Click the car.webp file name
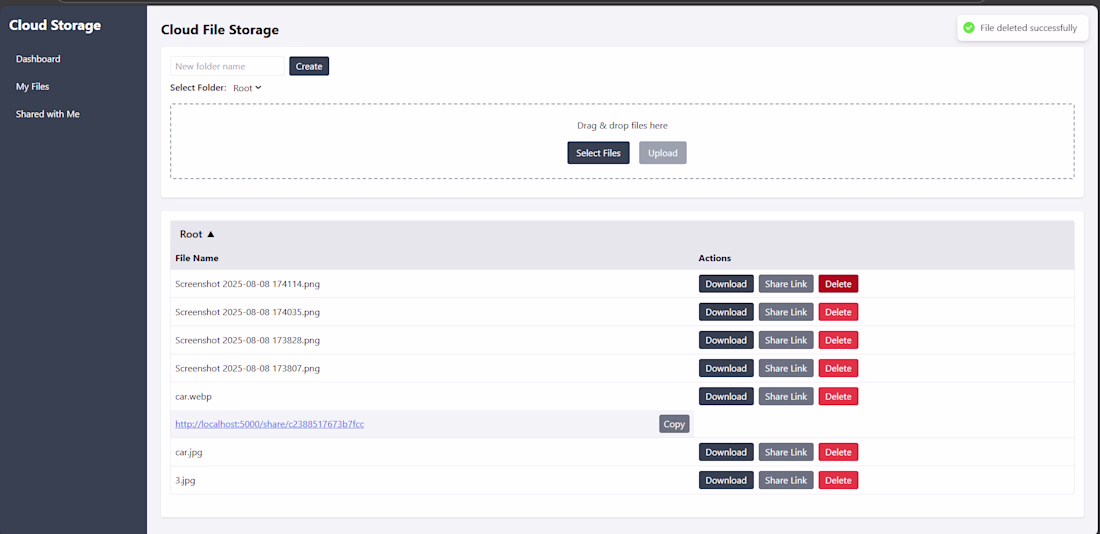This screenshot has height=534, width=1100. (194, 396)
